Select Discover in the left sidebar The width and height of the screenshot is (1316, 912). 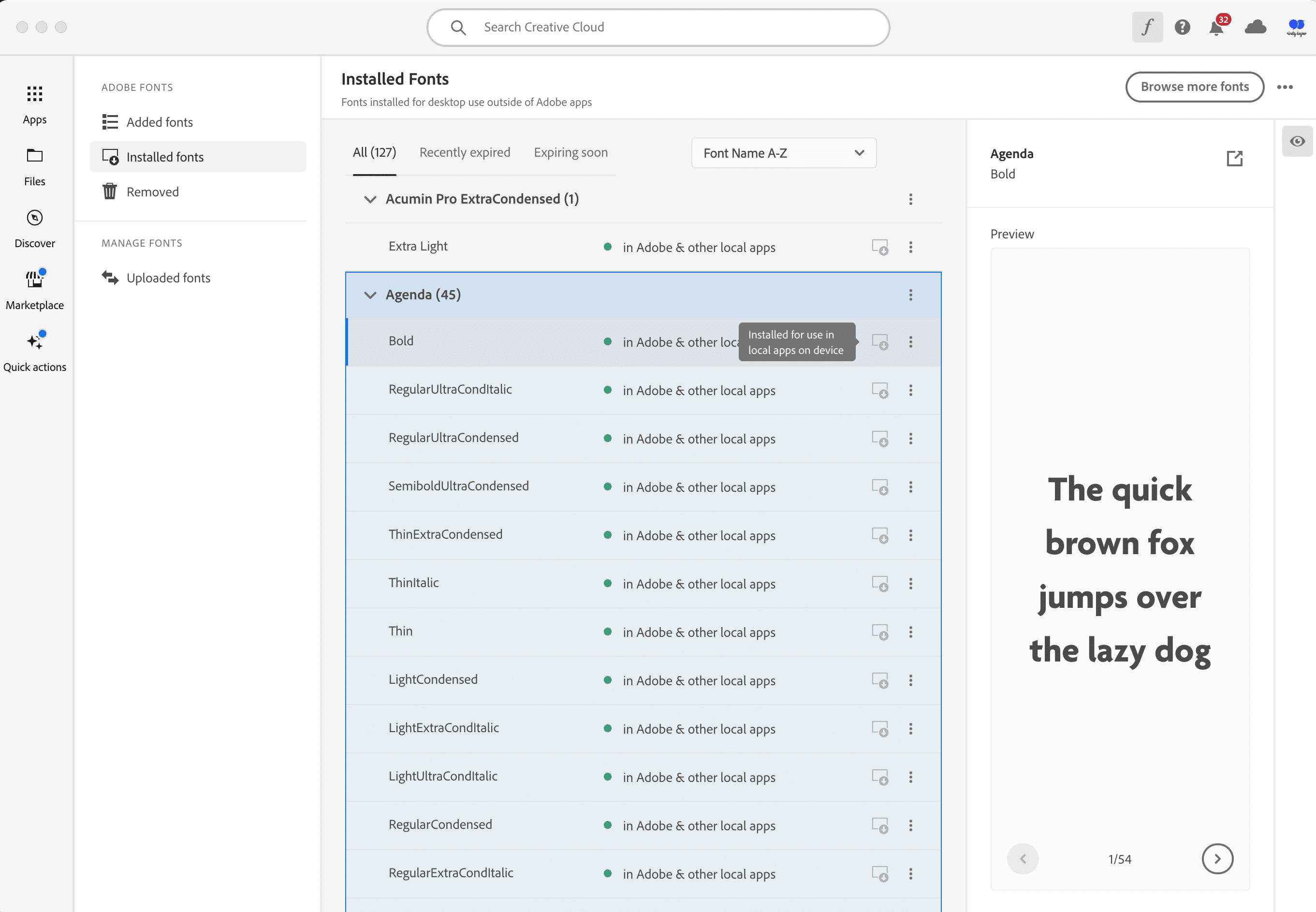click(34, 227)
